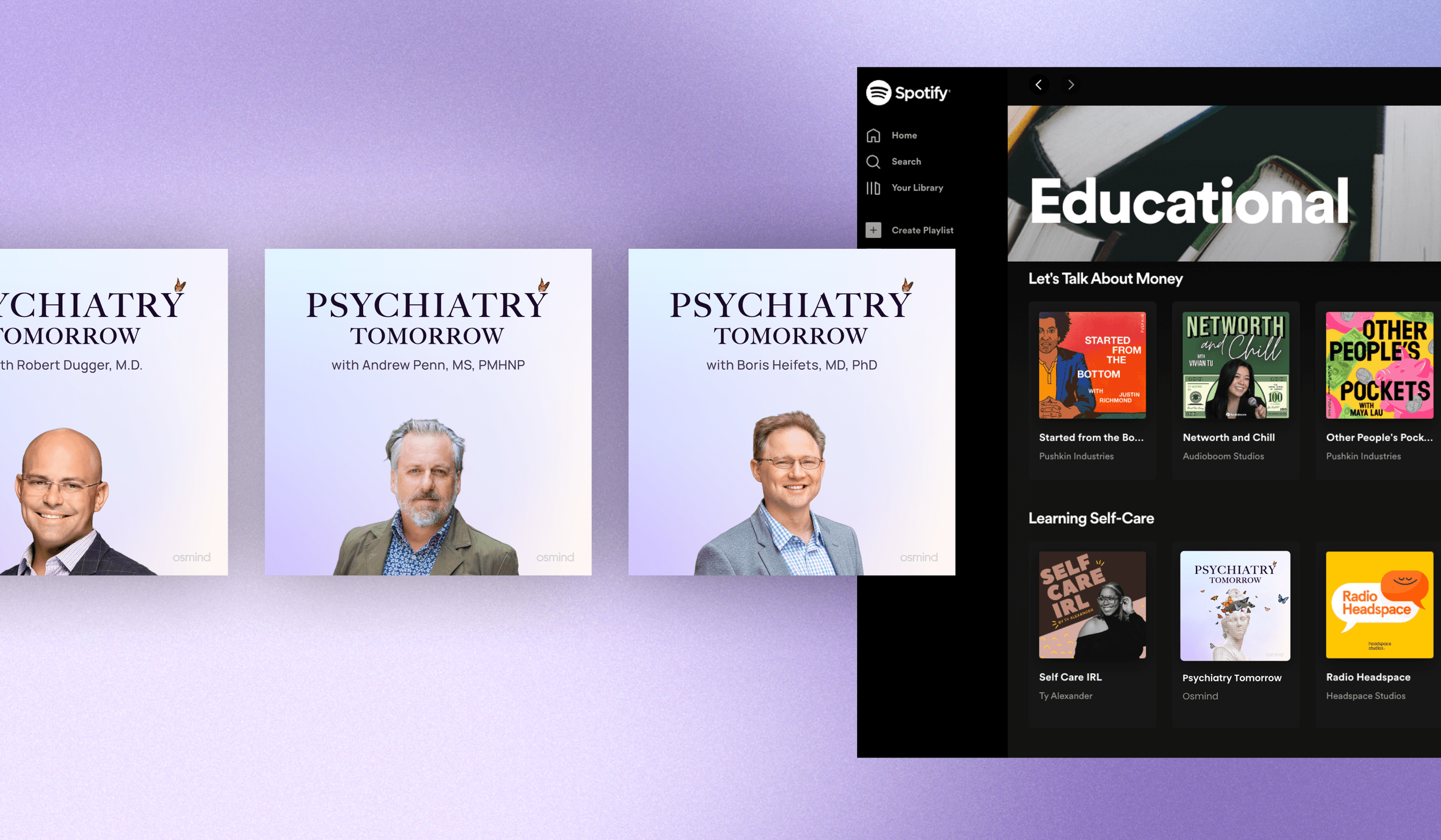Open the Radio Headspace podcast cover

tap(1379, 605)
